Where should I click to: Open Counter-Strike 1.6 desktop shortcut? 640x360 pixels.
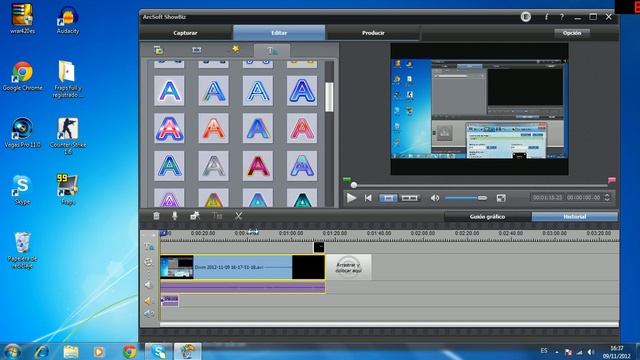(67, 136)
